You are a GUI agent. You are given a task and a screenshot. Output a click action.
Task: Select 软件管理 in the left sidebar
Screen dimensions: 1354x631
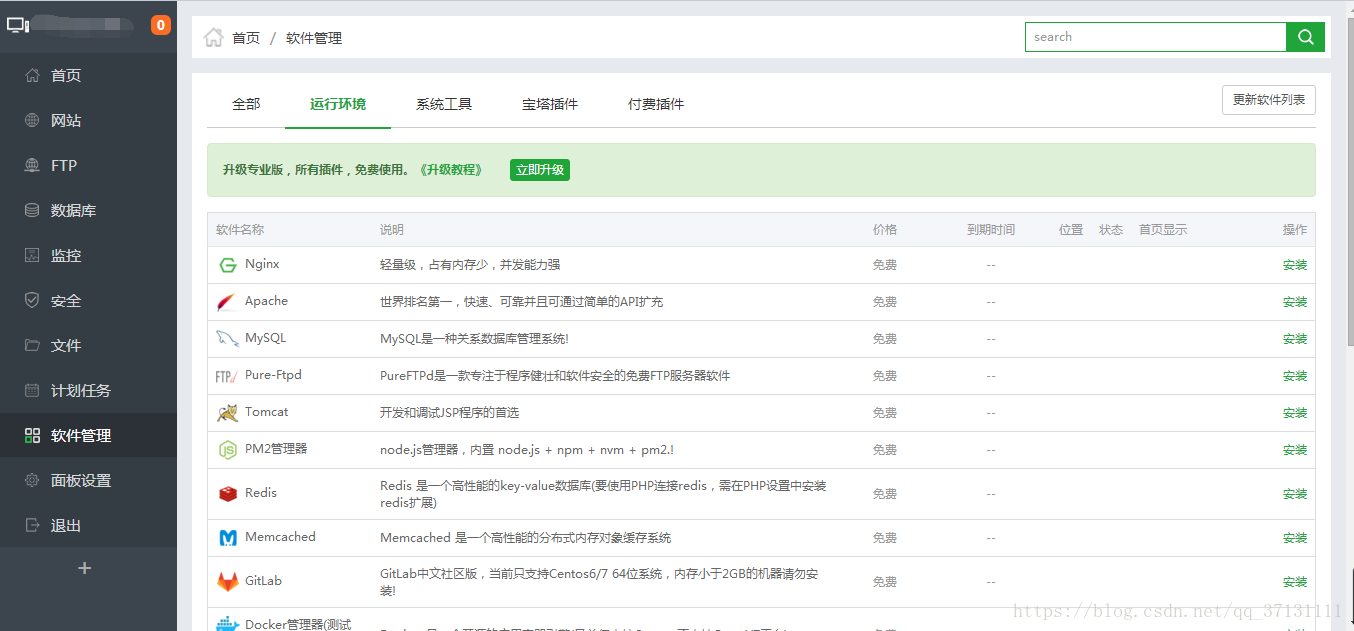(x=88, y=435)
